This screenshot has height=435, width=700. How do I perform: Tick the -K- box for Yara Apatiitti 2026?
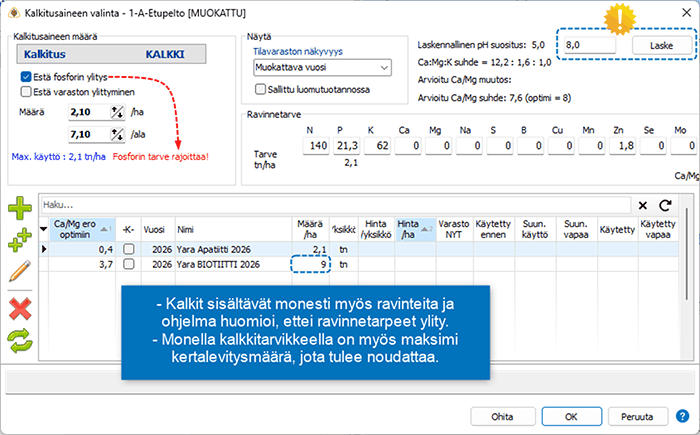tap(128, 248)
